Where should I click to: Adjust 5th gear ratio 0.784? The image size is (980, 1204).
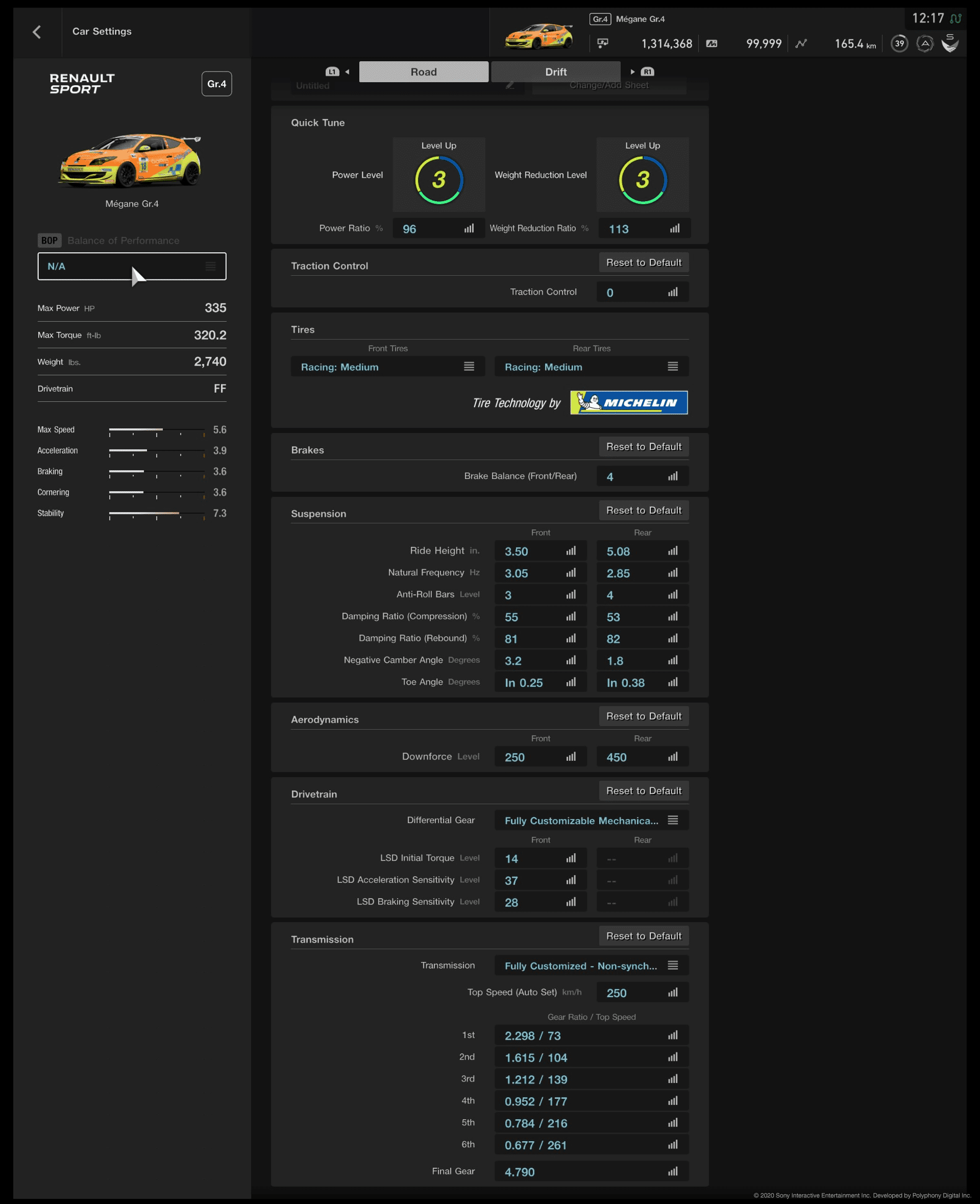pyautogui.click(x=592, y=1123)
